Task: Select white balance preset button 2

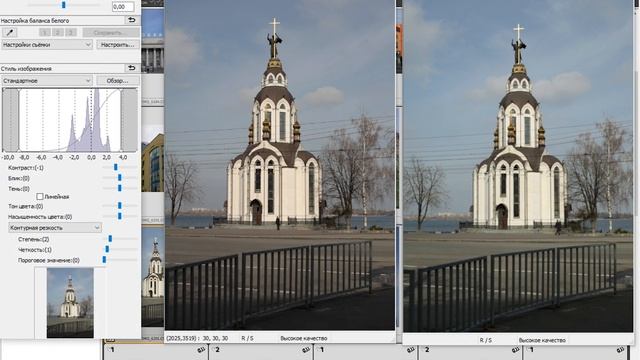Action: pyautogui.click(x=58, y=32)
